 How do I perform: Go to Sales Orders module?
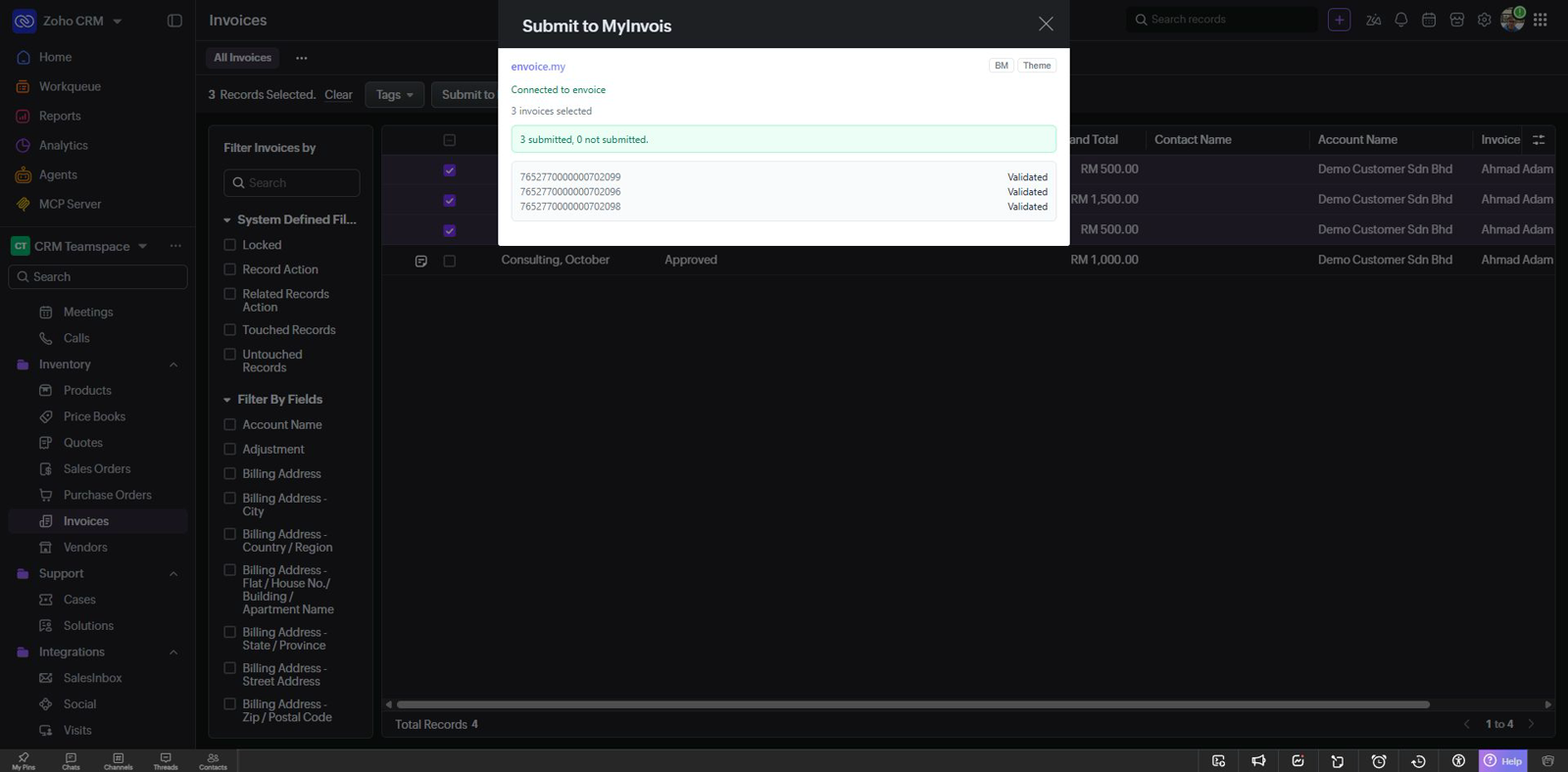pyautogui.click(x=97, y=469)
